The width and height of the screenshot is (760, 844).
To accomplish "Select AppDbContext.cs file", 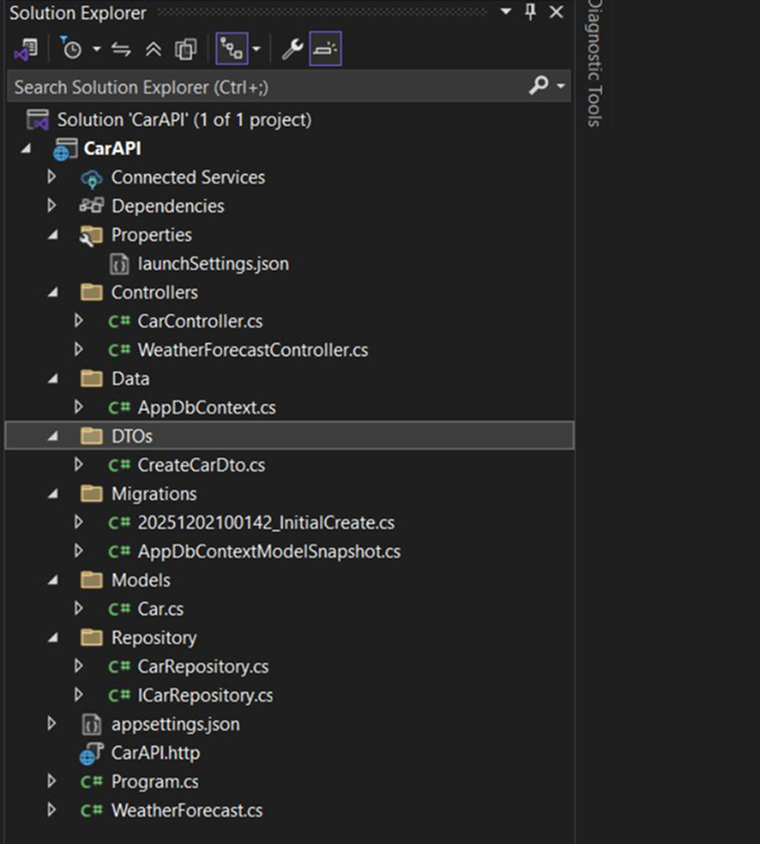I will point(207,407).
